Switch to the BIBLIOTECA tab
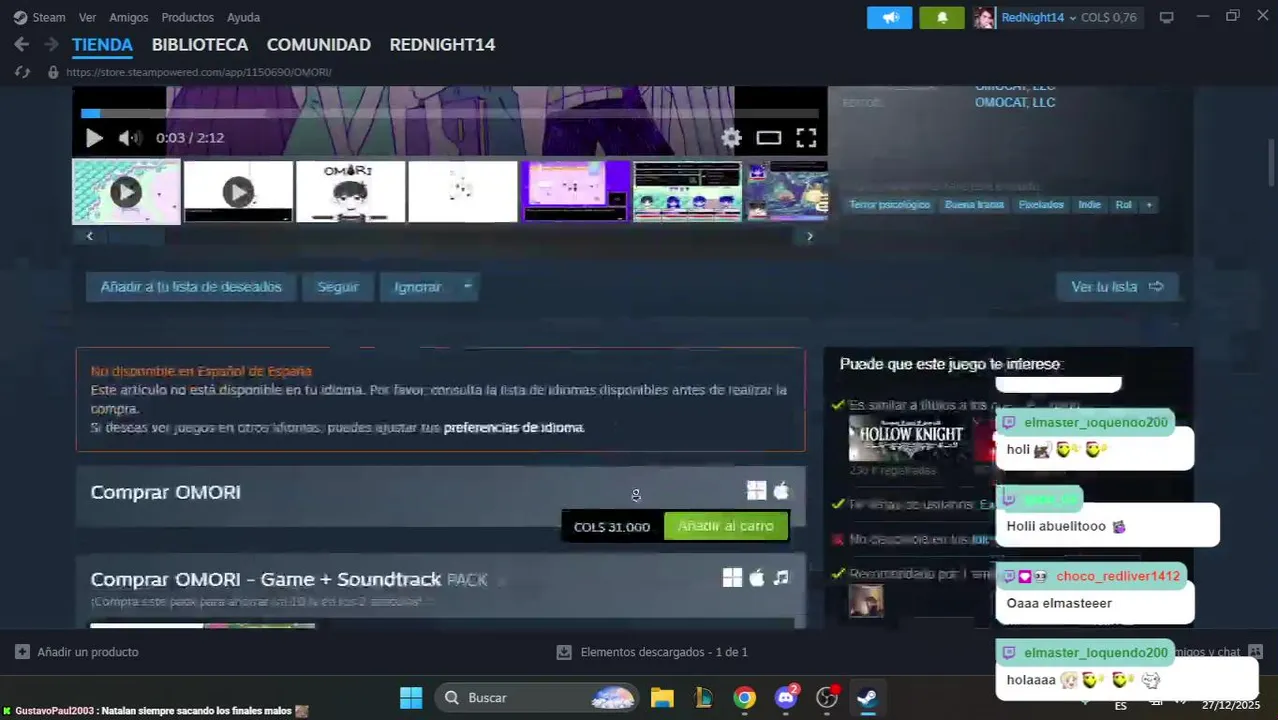This screenshot has width=1278, height=720. click(200, 45)
